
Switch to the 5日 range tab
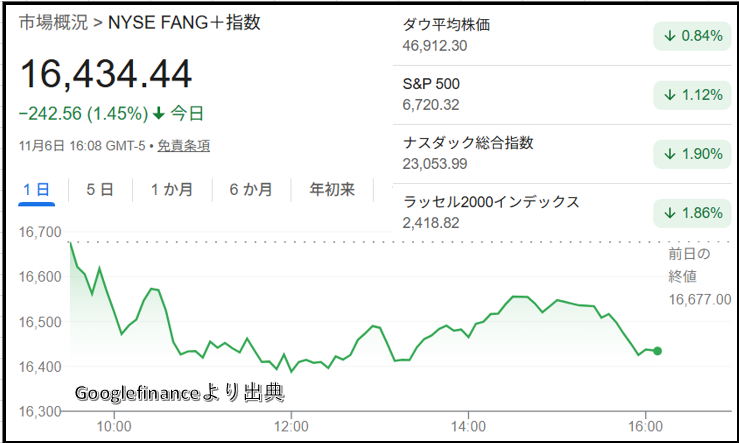click(99, 189)
